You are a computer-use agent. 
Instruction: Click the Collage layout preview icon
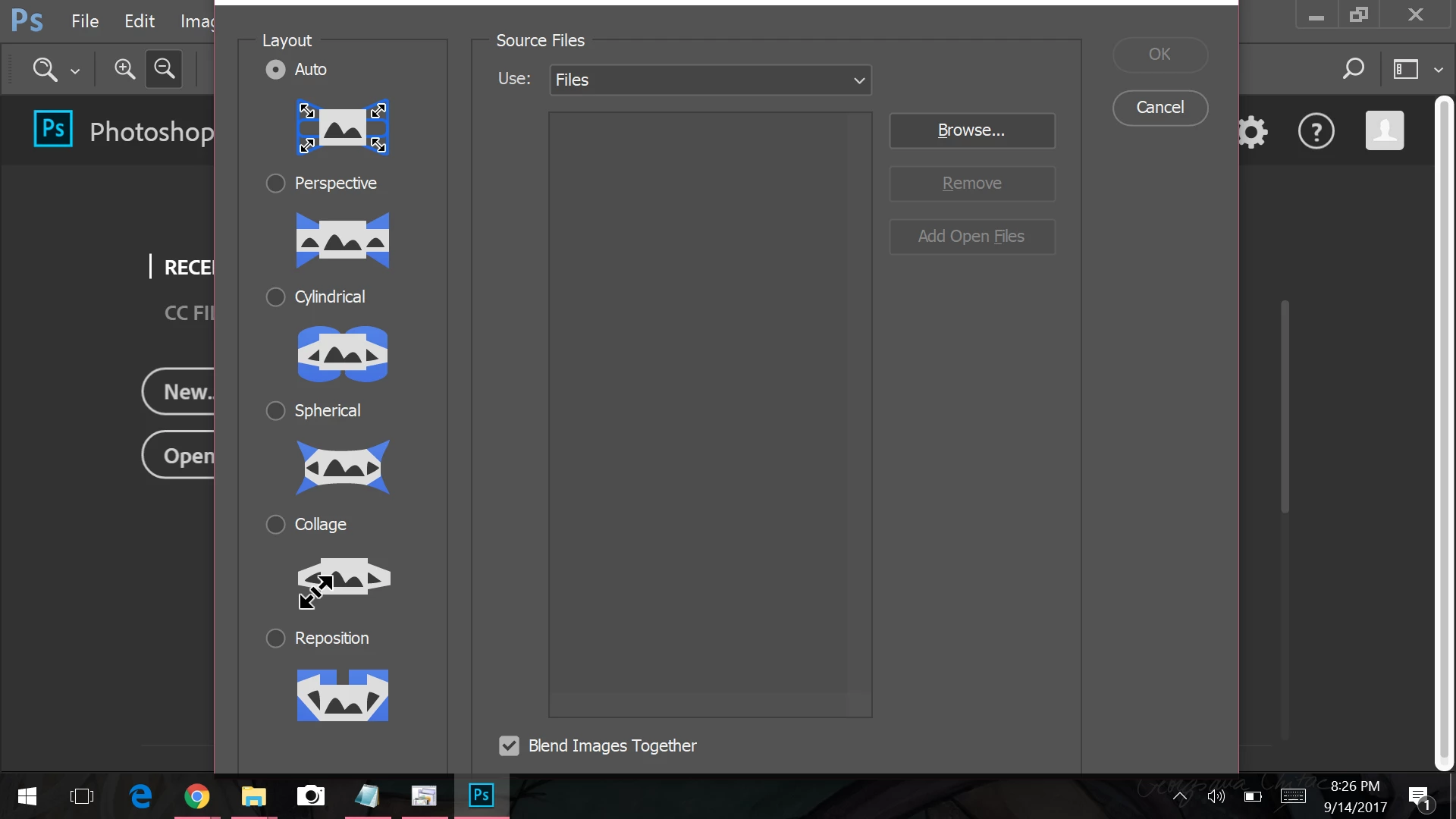pyautogui.click(x=343, y=582)
